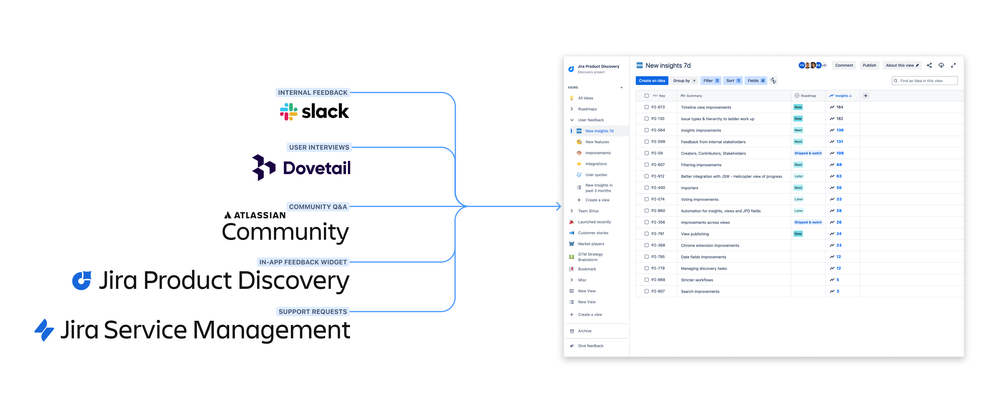The height and width of the screenshot is (400, 999).
Task: Select the New insights 7d sidebar view
Action: click(599, 131)
